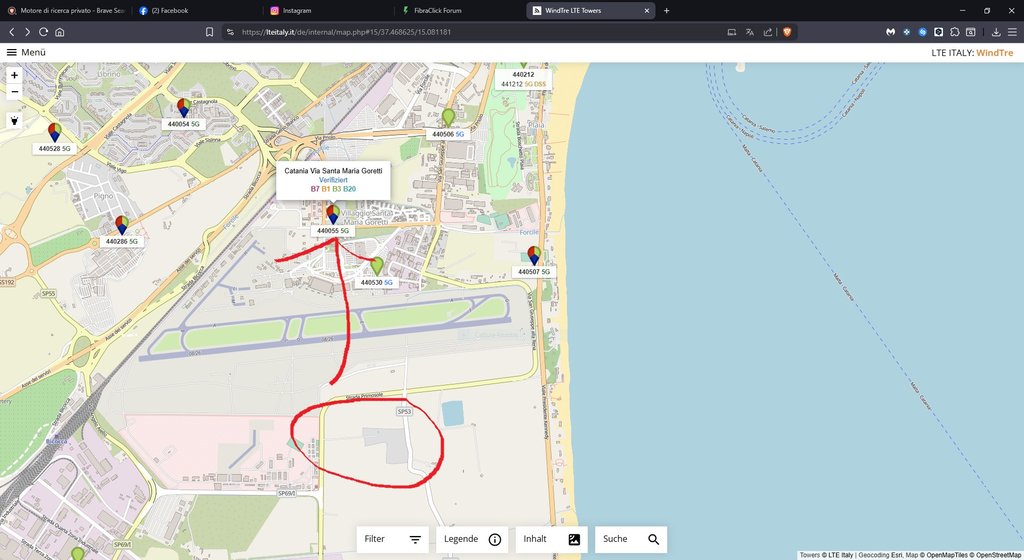The height and width of the screenshot is (560, 1024).
Task: Open the Filter panel
Action: pyautogui.click(x=392, y=539)
